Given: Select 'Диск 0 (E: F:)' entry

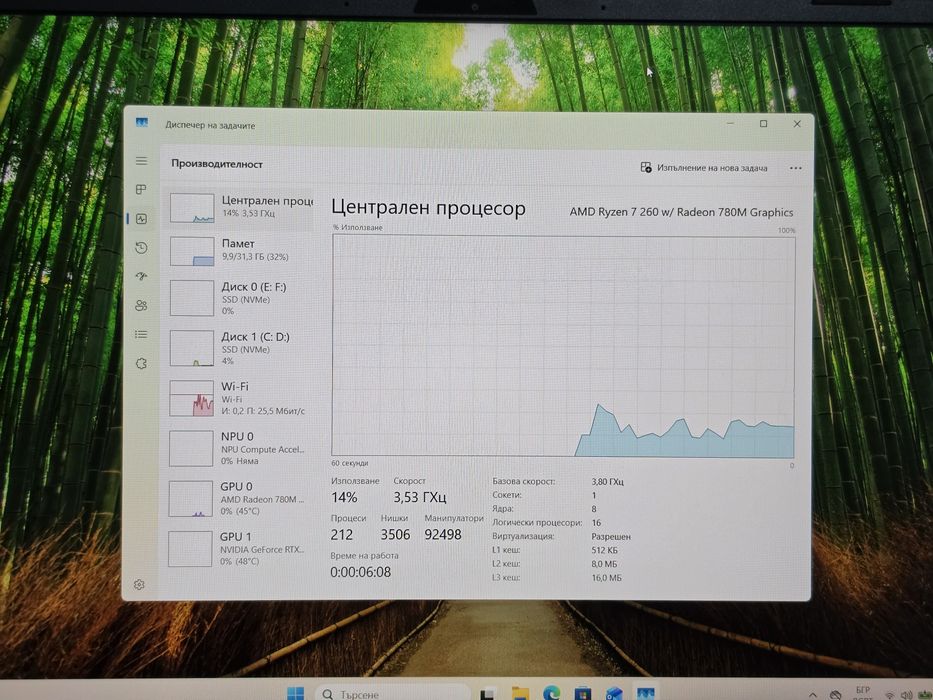Looking at the screenshot, I should 240,298.
